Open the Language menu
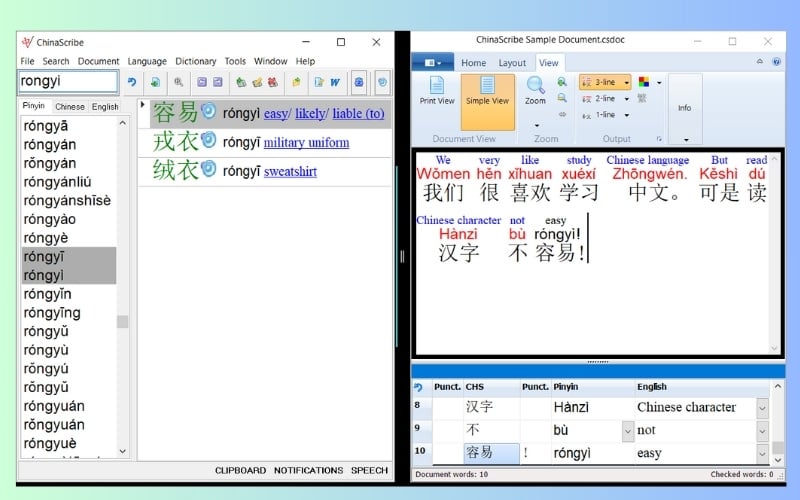This screenshot has width=800, height=500. coord(147,61)
